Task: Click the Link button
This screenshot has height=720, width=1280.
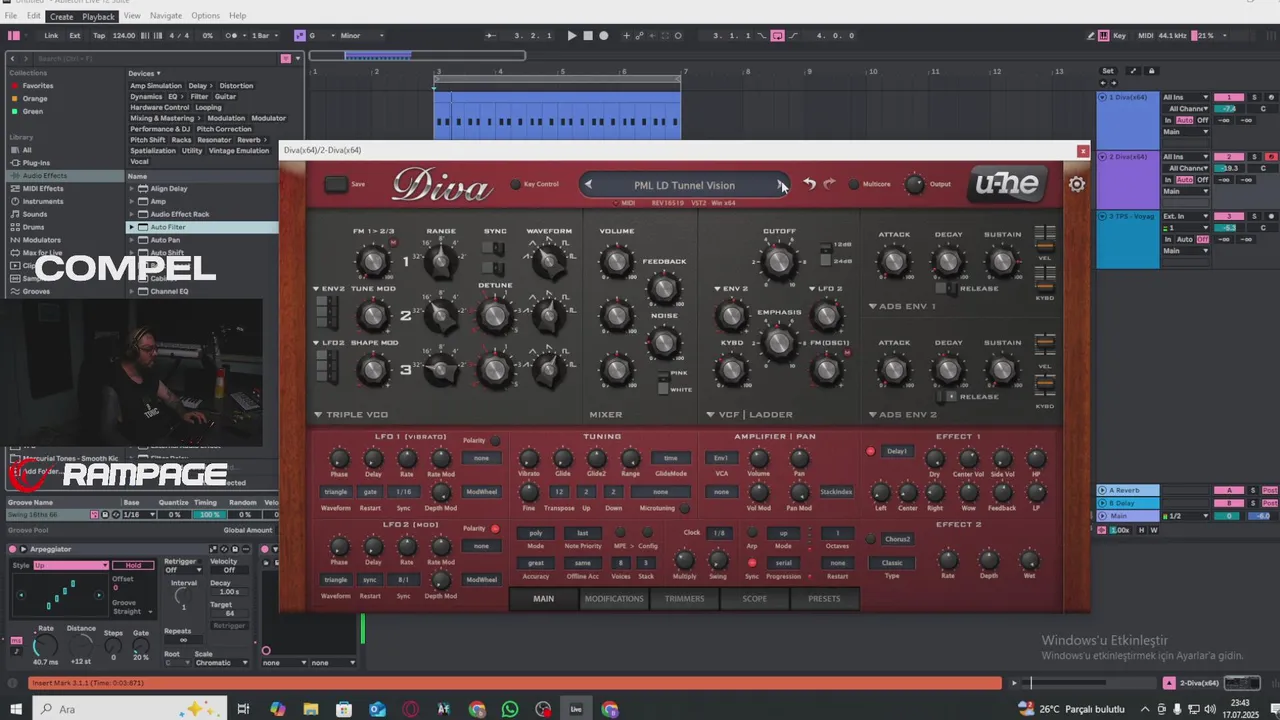Action: pyautogui.click(x=51, y=36)
